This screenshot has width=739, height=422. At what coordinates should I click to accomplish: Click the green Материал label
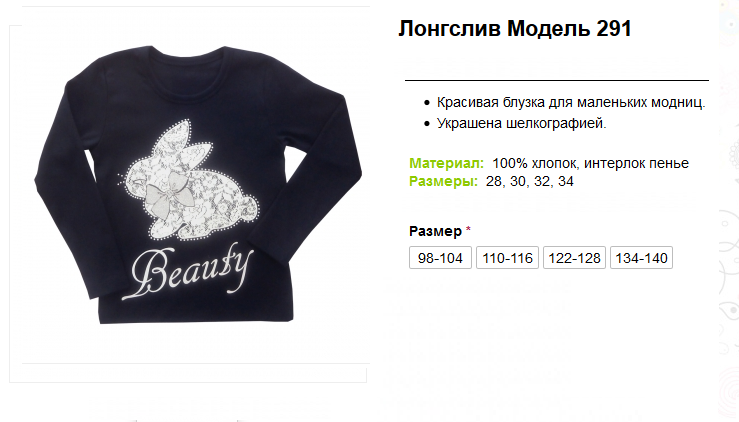pyautogui.click(x=446, y=163)
